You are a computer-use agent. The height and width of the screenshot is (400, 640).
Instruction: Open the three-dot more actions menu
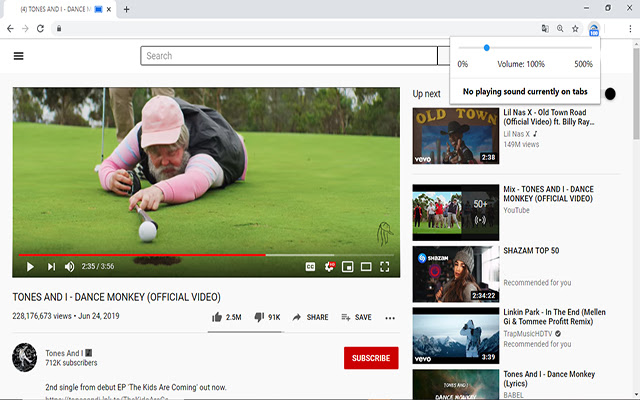[390, 318]
